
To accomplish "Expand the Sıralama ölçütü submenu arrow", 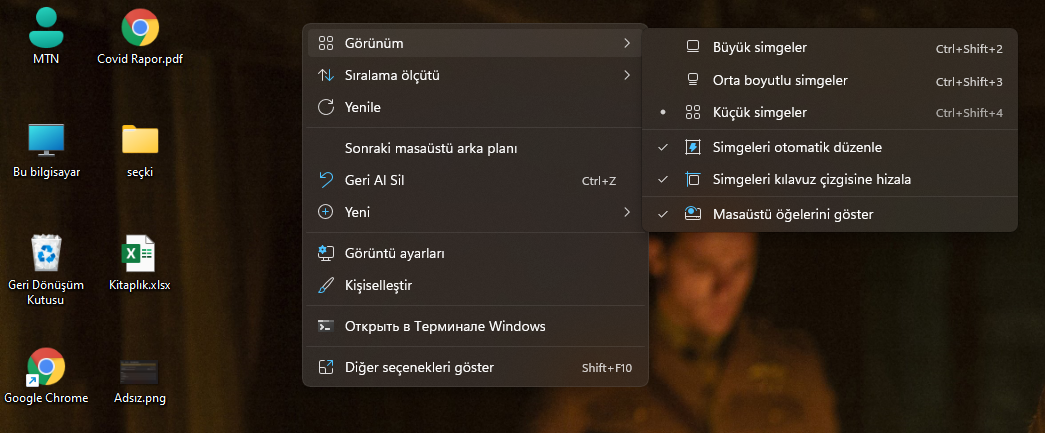I will click(x=626, y=75).
